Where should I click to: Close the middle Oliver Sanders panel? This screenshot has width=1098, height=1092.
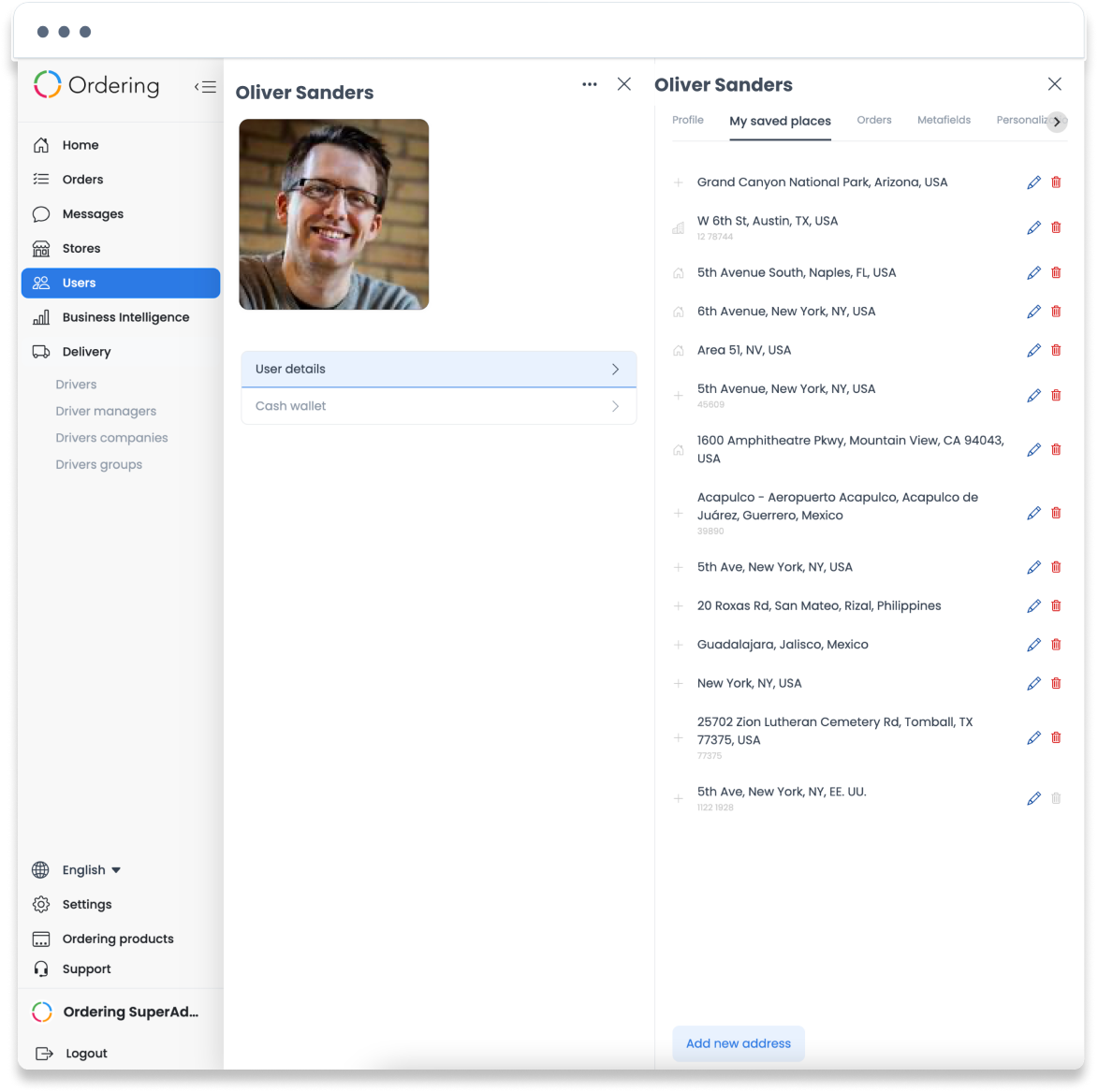click(624, 84)
